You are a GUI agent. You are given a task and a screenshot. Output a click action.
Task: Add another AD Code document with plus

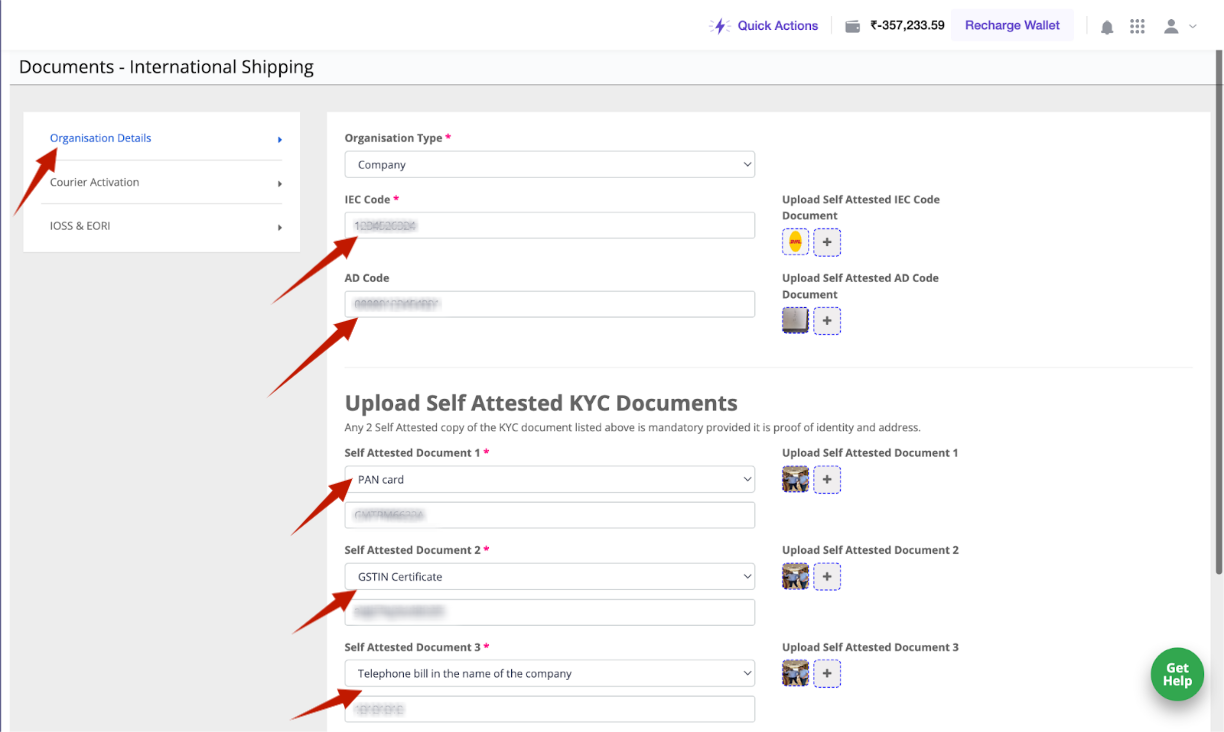pos(827,321)
